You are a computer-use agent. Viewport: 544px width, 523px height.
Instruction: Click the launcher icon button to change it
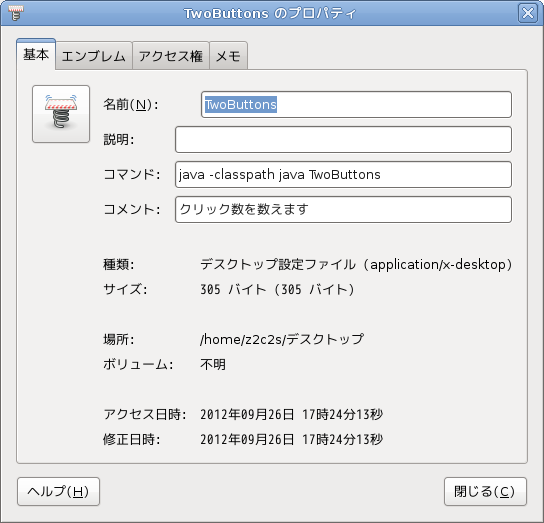pyautogui.click(x=61, y=114)
